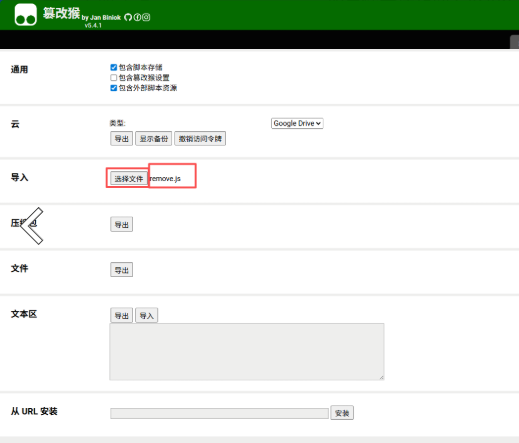The width and height of the screenshot is (519, 443).
Task: Click 撤销访问令牌 button
Action: 200,139
